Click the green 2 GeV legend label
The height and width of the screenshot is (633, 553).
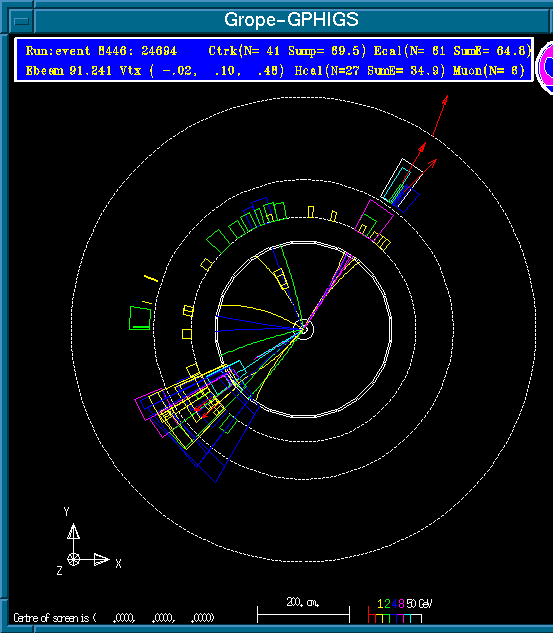tap(388, 604)
